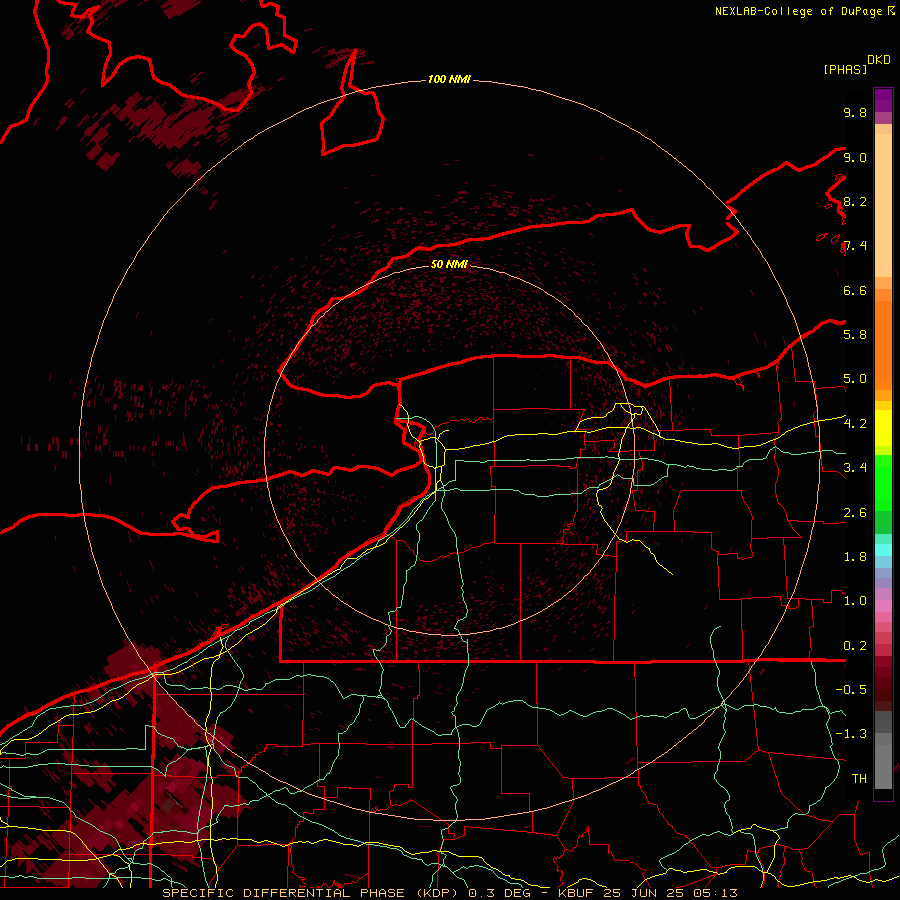Click the 1.0 scale value
The image size is (900, 900).
(x=855, y=600)
